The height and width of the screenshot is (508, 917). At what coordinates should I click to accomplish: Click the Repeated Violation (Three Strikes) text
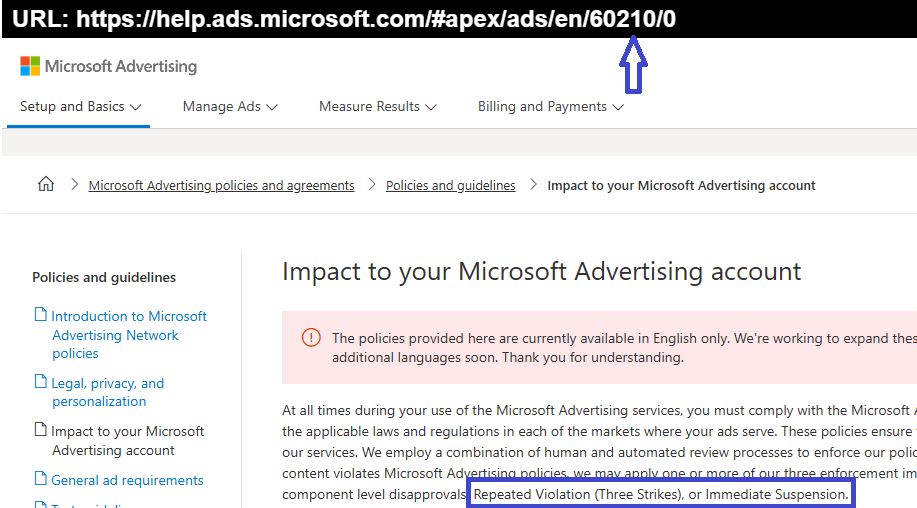(578, 495)
